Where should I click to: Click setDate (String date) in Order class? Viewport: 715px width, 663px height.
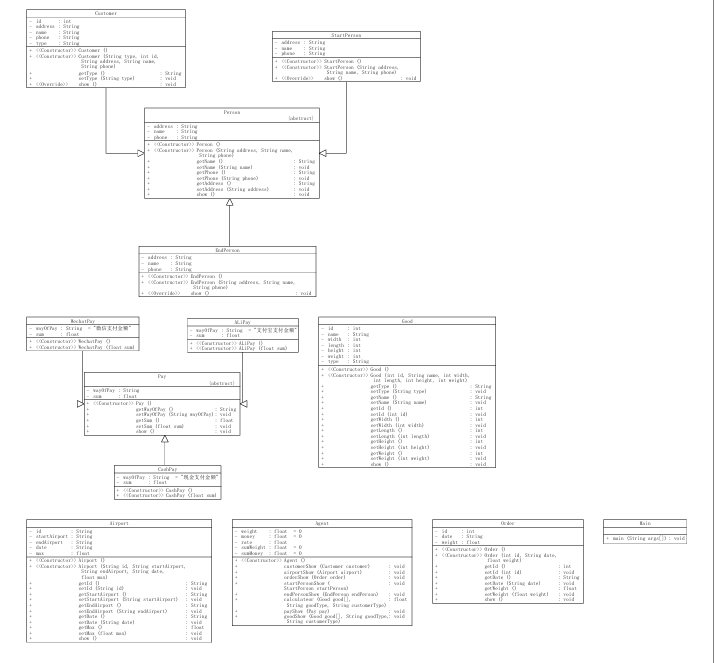[505, 583]
